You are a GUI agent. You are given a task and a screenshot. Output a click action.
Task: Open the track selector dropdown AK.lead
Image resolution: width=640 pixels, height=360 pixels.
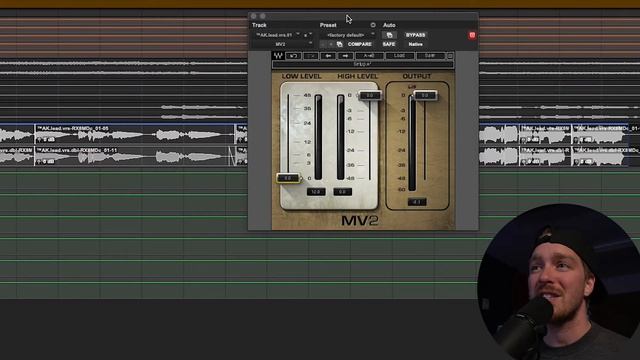[x=278, y=35]
